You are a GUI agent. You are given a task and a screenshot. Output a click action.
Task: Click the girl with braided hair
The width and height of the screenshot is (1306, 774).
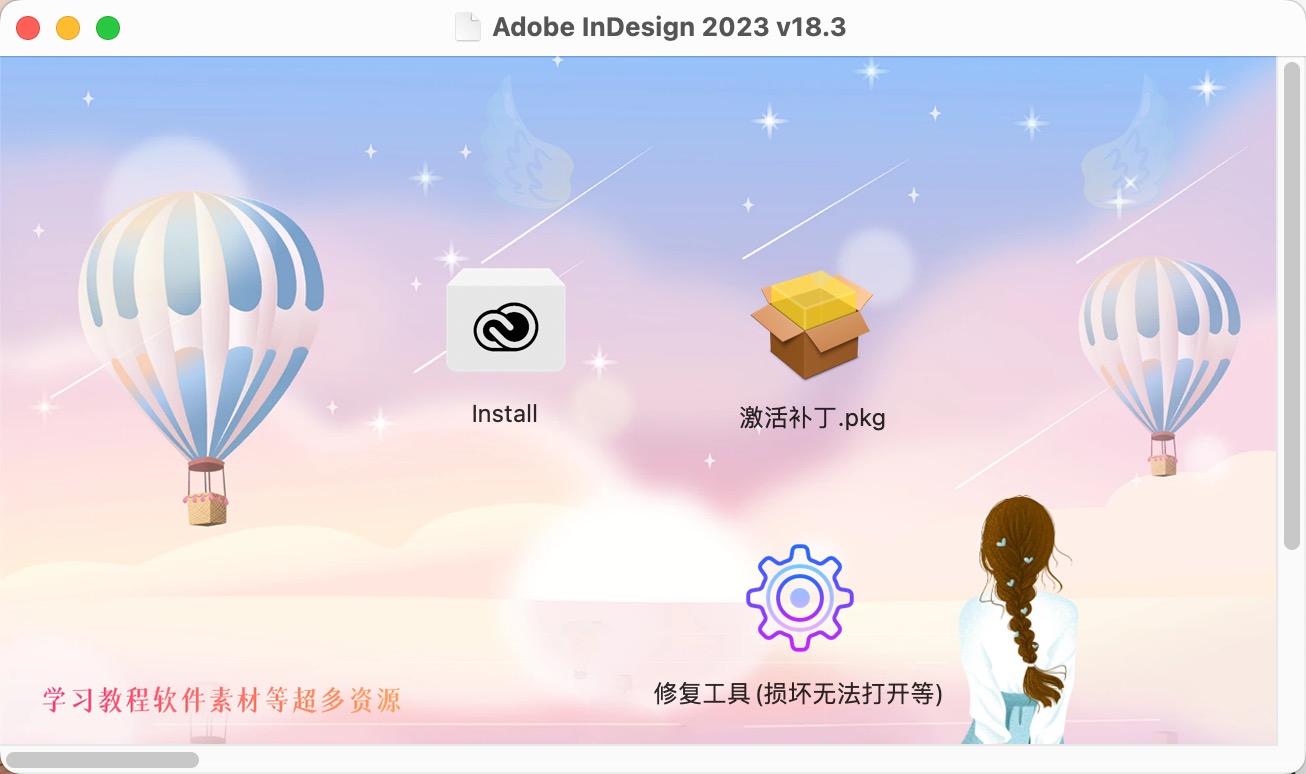click(1019, 620)
